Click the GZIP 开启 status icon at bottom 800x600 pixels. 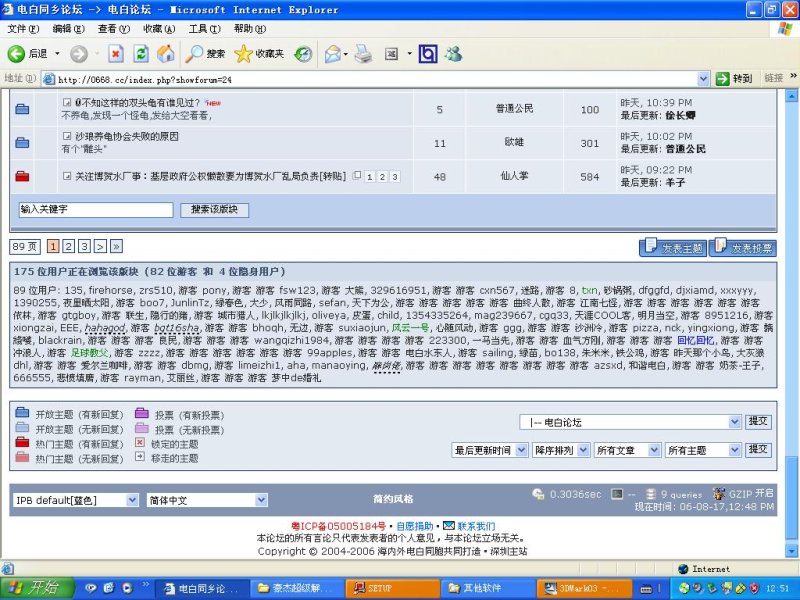click(x=718, y=494)
